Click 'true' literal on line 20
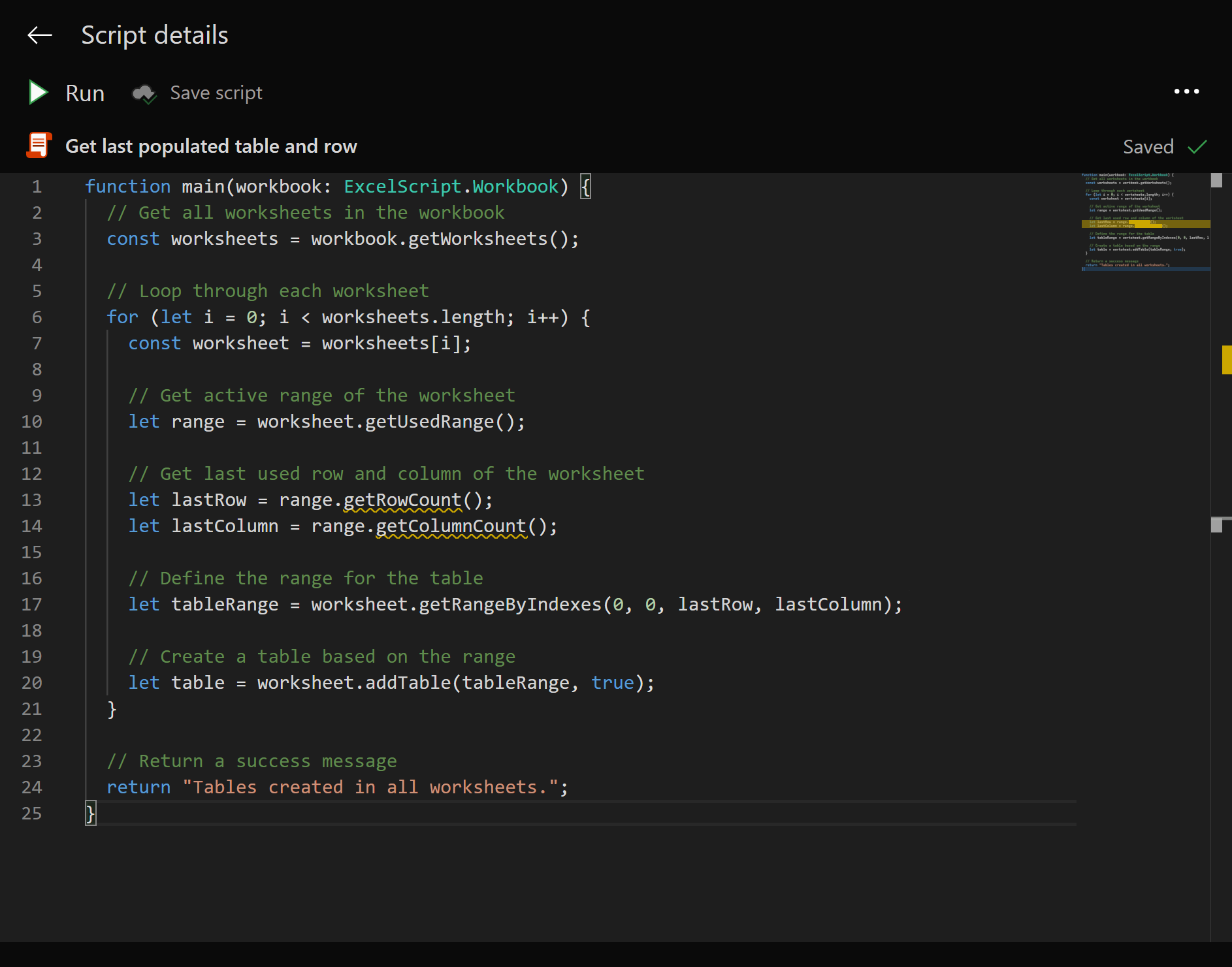The height and width of the screenshot is (967, 1232). [x=613, y=683]
